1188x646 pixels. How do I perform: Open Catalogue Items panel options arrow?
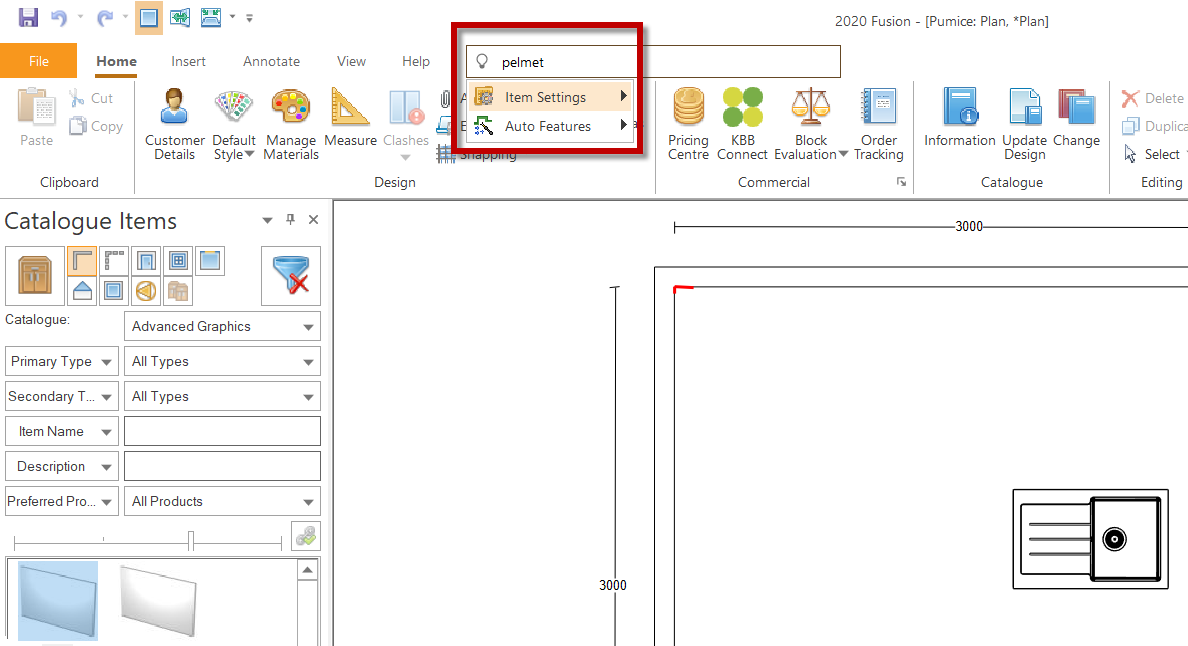click(267, 220)
